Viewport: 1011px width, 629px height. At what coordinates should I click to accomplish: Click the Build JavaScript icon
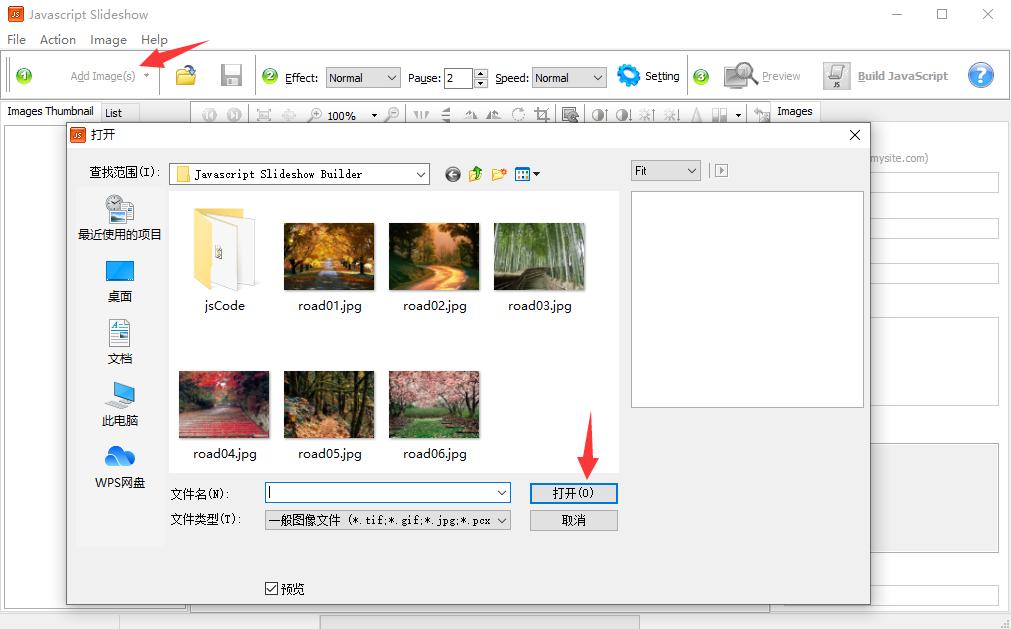(836, 76)
